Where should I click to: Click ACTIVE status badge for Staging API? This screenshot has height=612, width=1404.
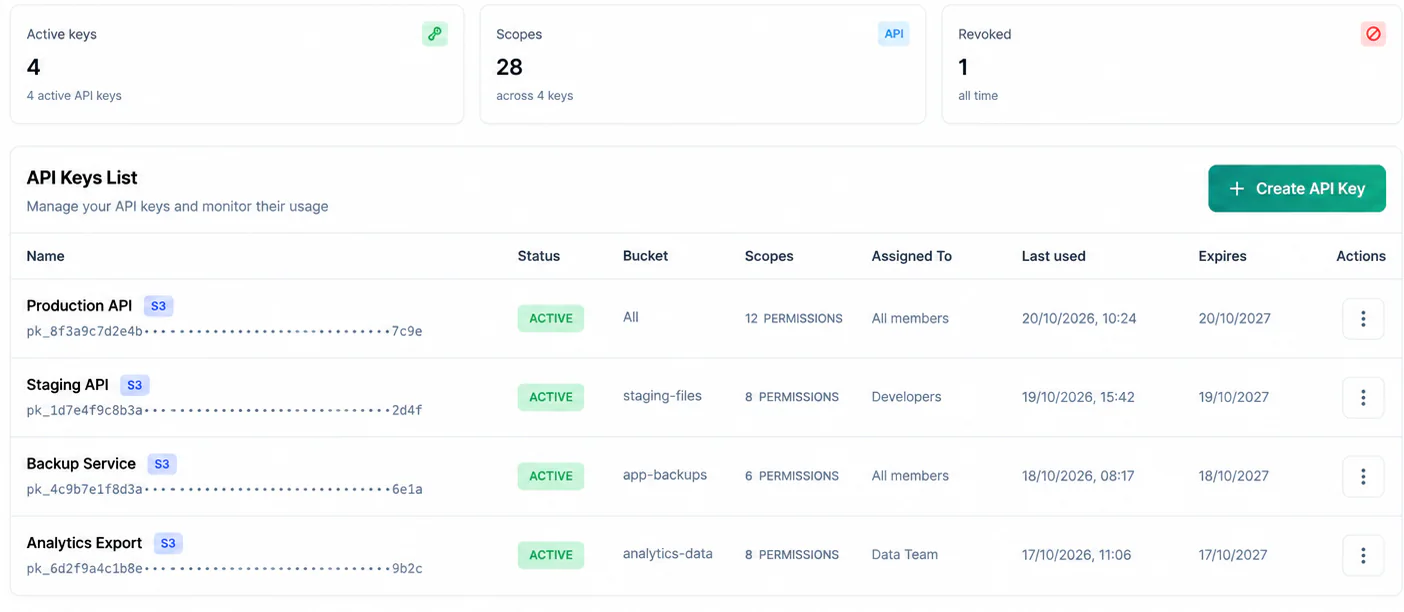point(551,397)
